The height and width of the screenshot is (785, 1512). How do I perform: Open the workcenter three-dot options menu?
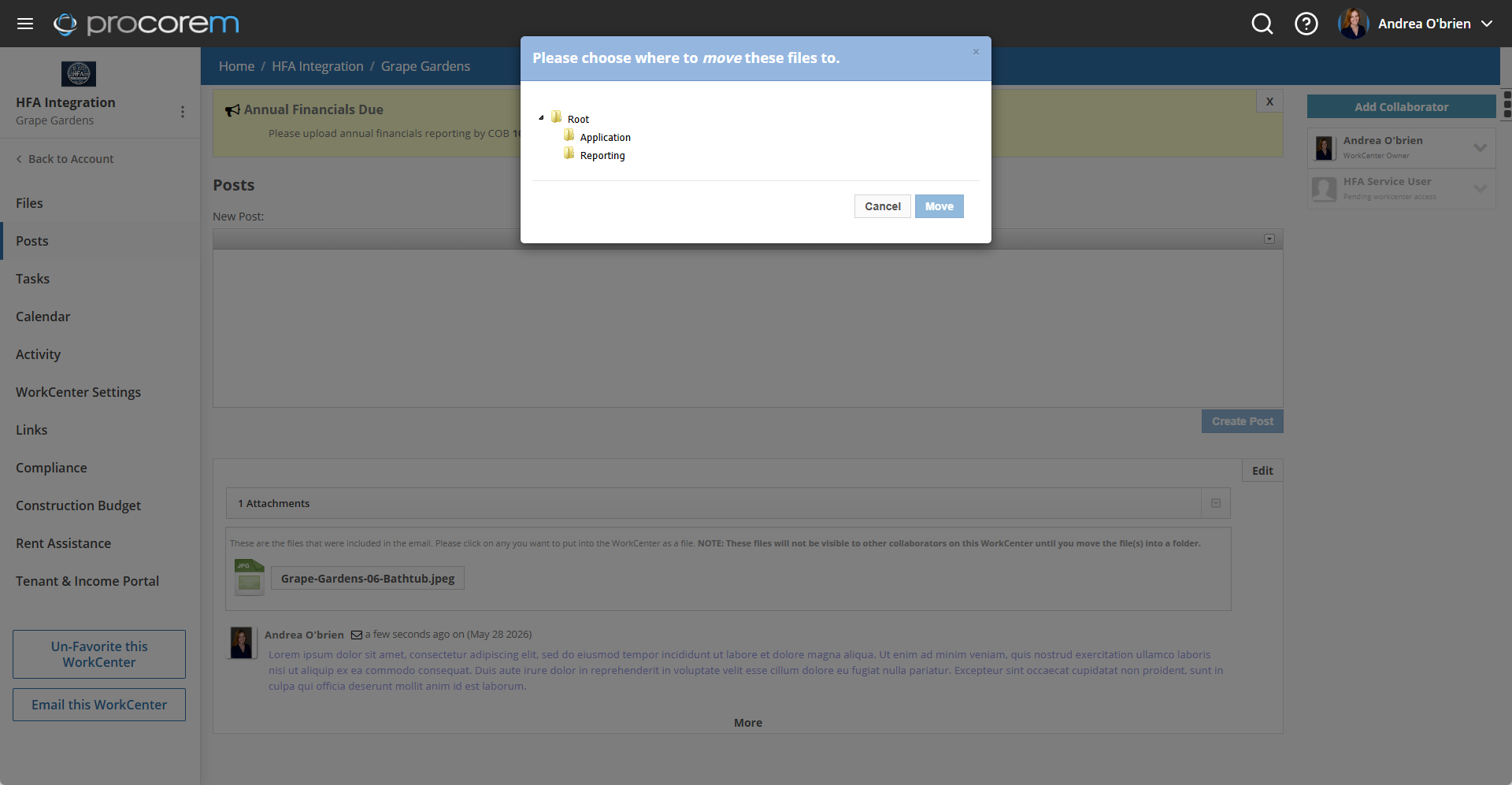[x=183, y=112]
